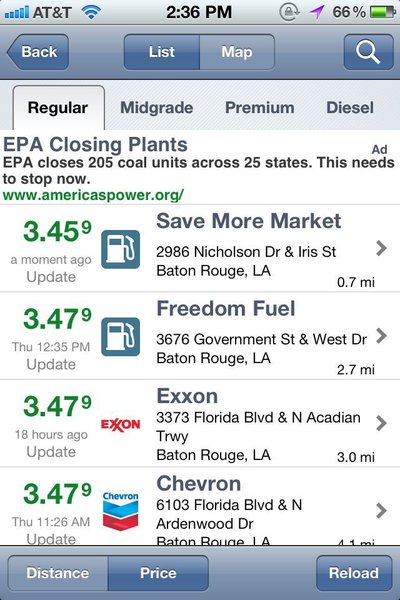
Task: Tap the magnifying glass search icon
Action: click(x=368, y=52)
